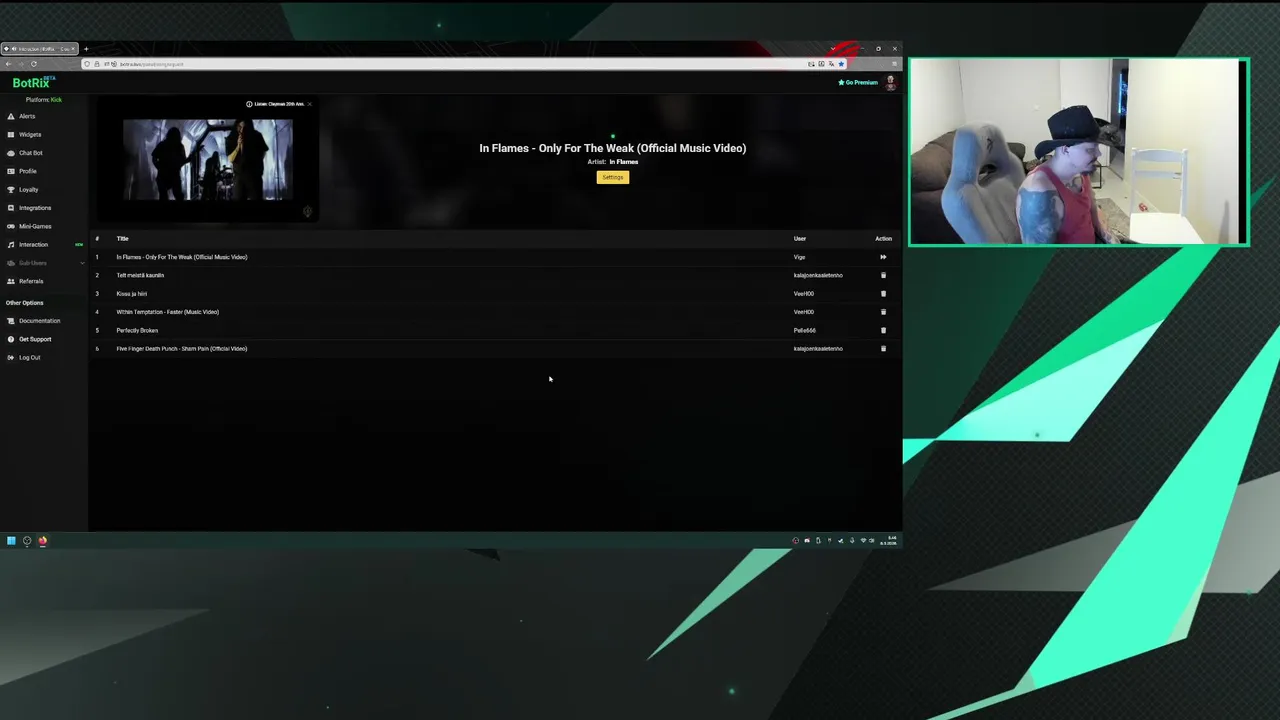1280x720 pixels.
Task: Open the Interaction label
Action: click(33, 244)
